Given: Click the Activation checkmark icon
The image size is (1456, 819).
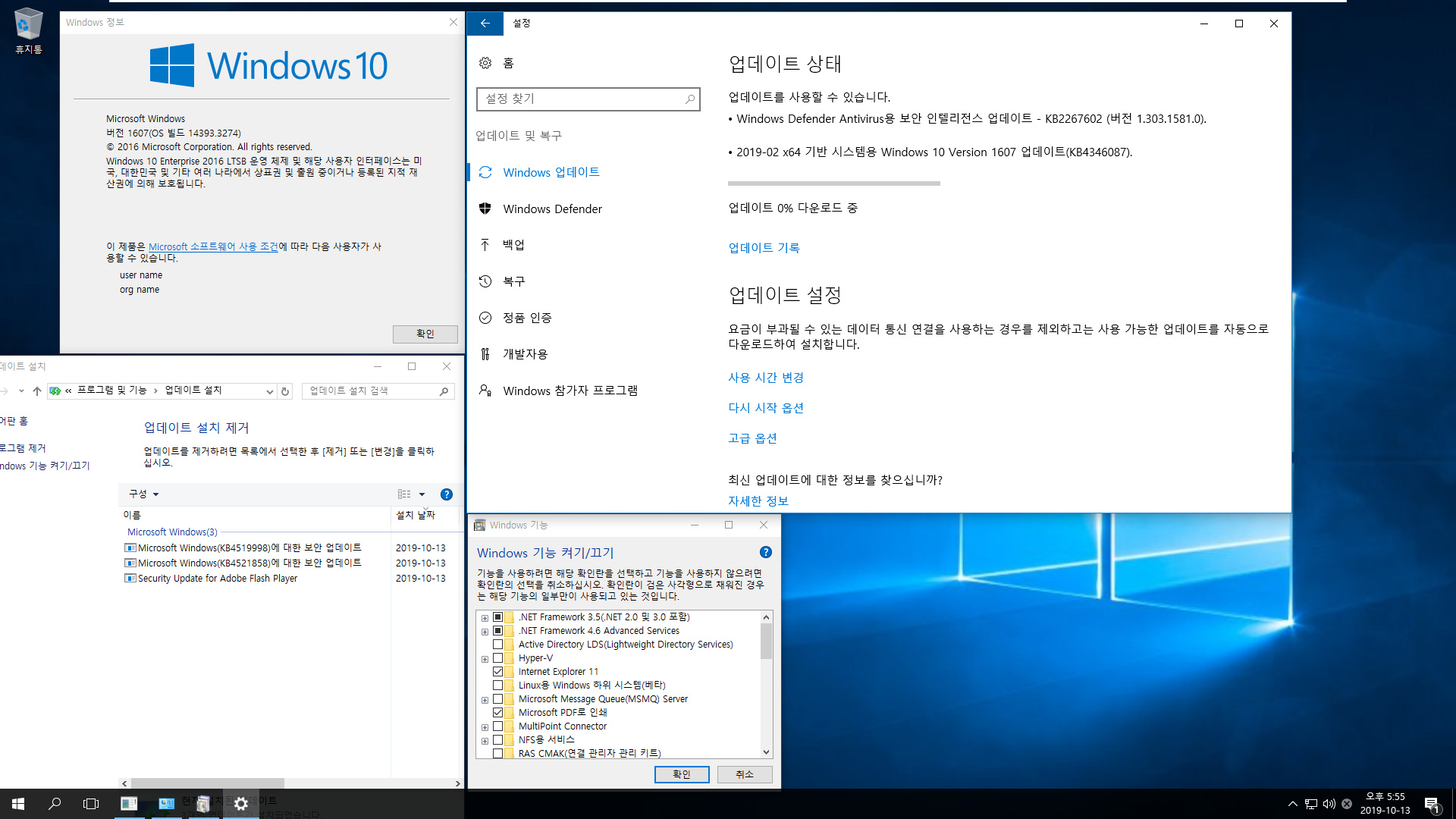Looking at the screenshot, I should pos(485,318).
